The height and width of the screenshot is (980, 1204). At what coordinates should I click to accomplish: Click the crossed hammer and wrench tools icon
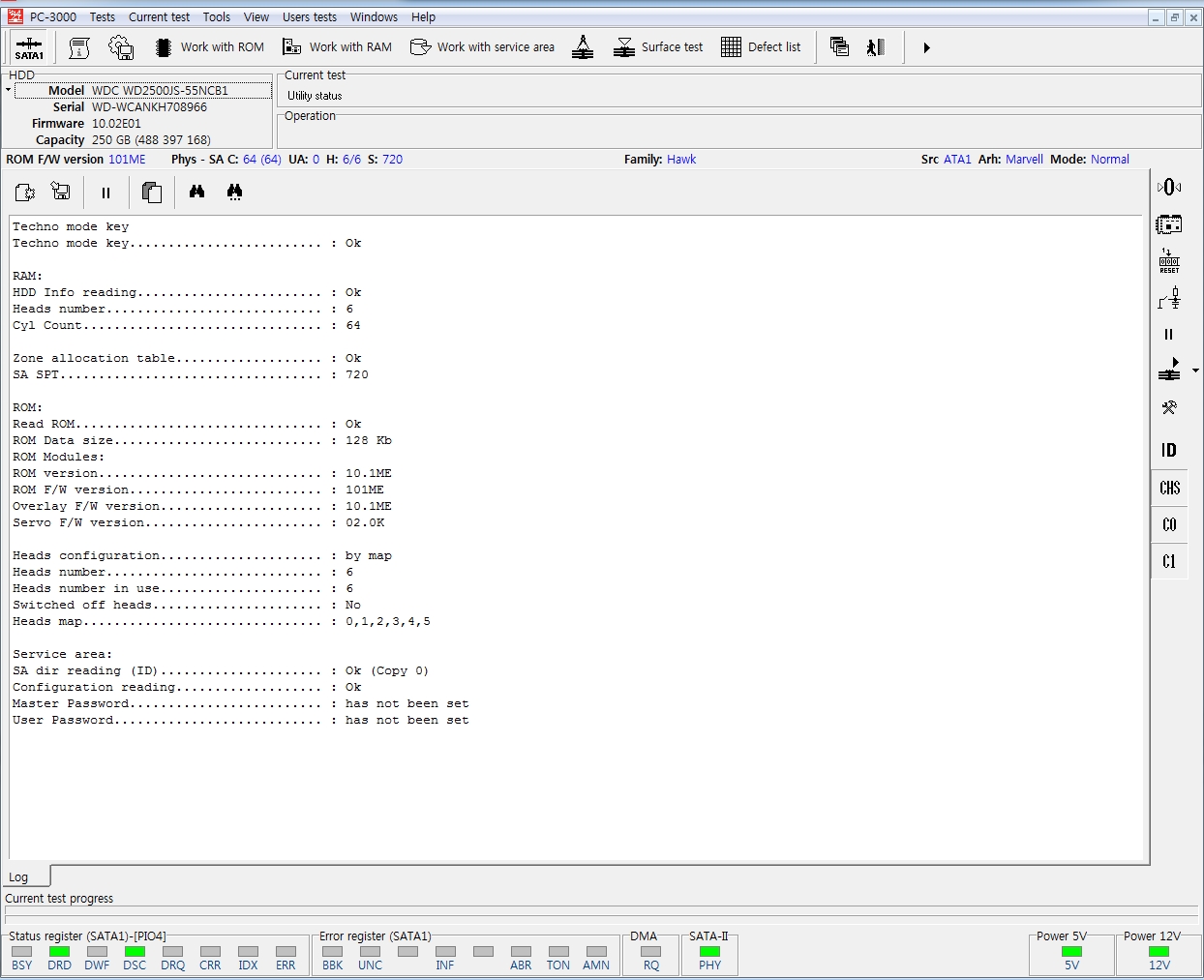coord(1169,407)
